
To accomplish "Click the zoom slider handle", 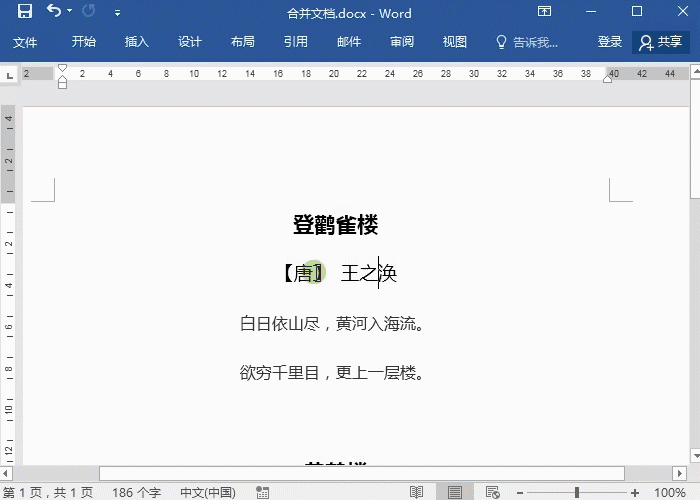I will click(577, 492).
